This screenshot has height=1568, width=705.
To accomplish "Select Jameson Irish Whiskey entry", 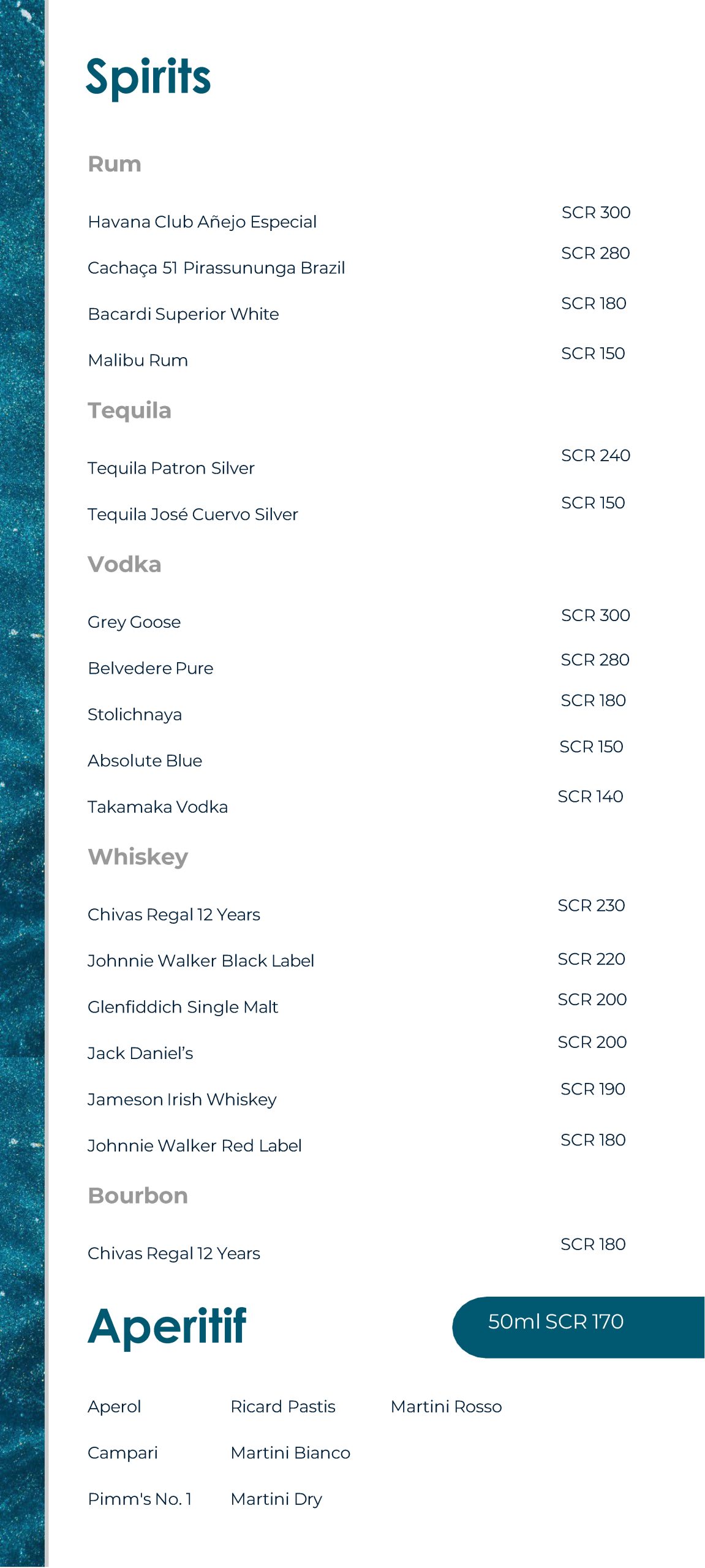I will point(182,1099).
